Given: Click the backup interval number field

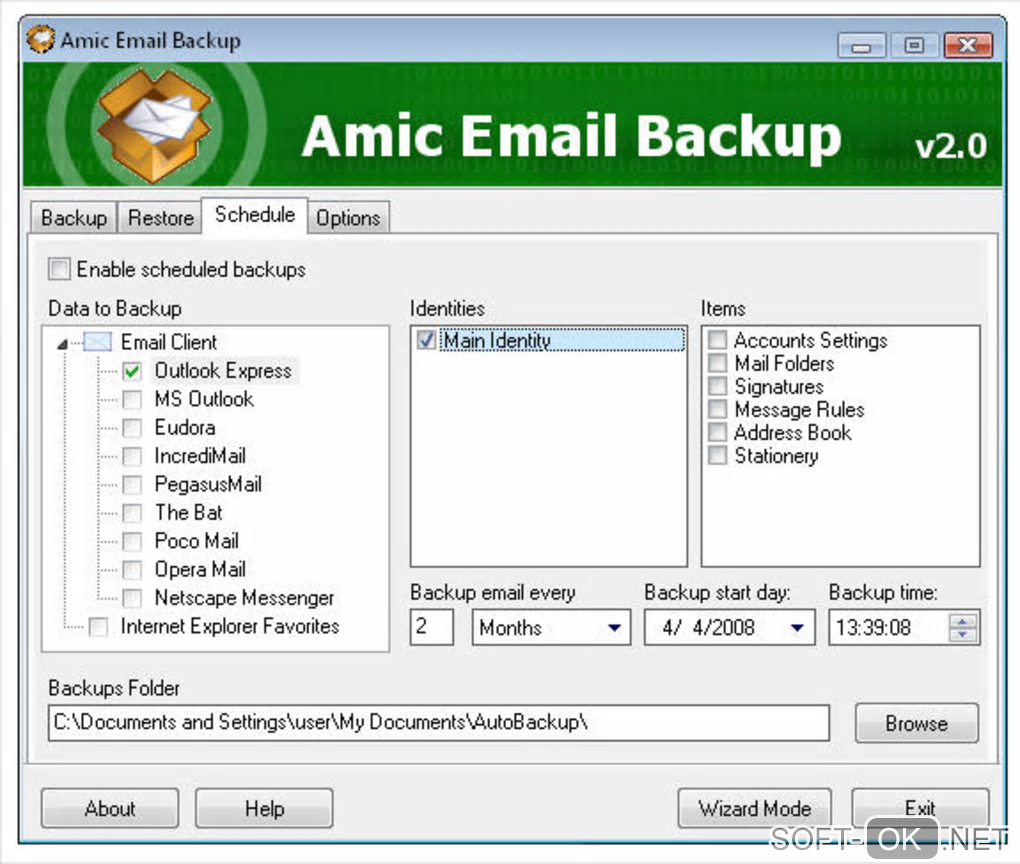Looking at the screenshot, I should click(431, 627).
